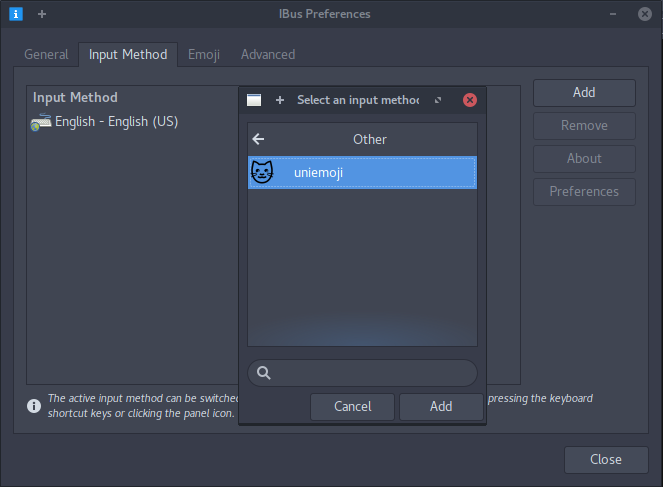Click the Close button at bottom right
Viewport: 663px width, 487px height.
point(605,459)
